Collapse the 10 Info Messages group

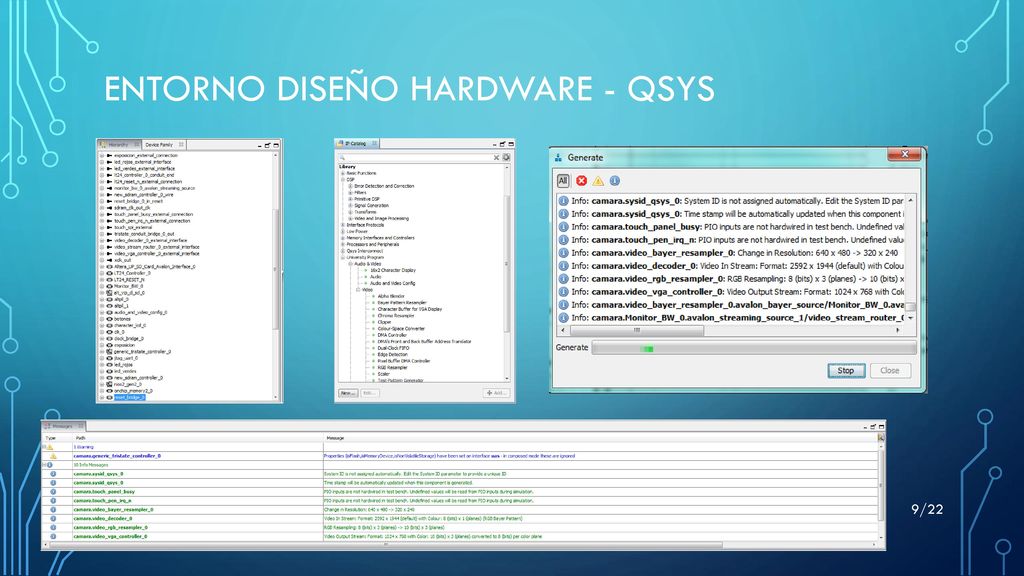click(44, 465)
